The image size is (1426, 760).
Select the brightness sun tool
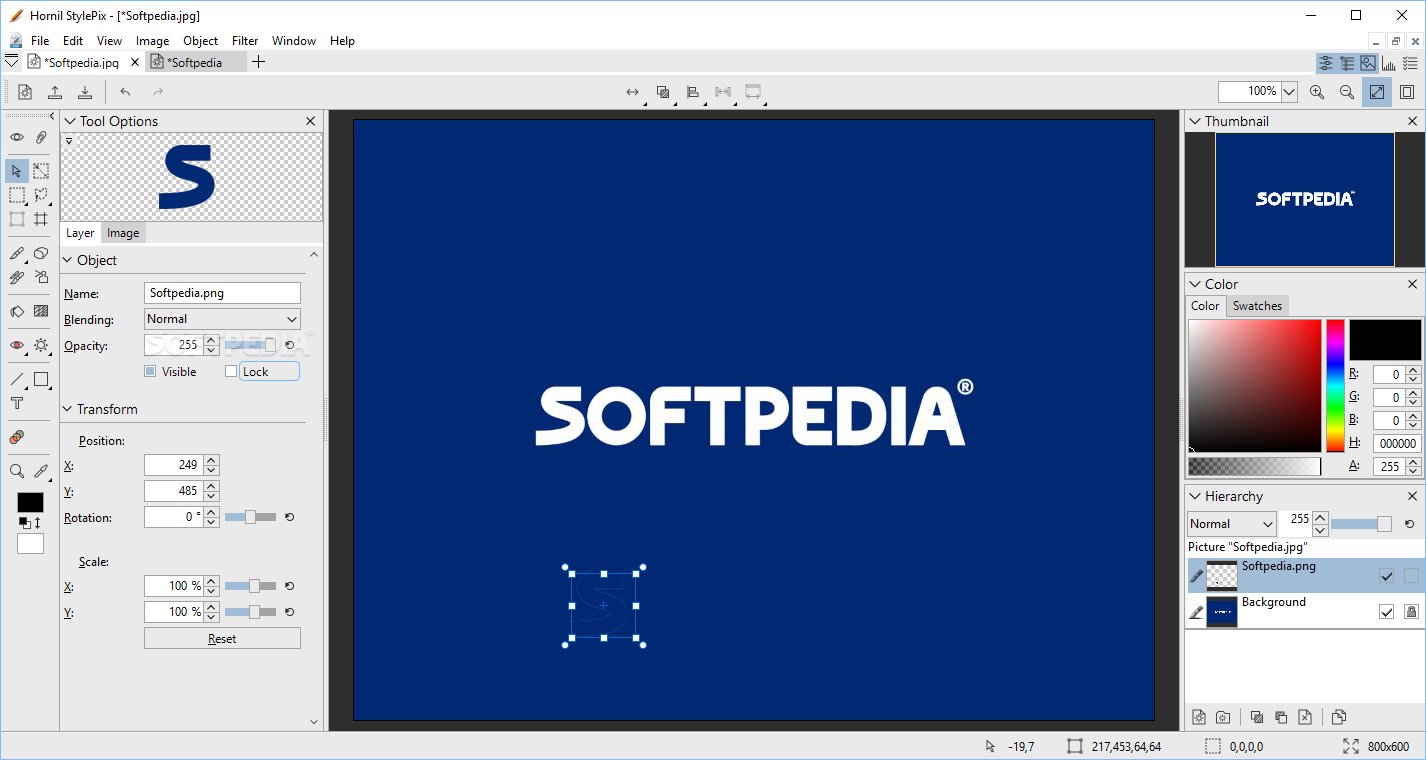[x=41, y=345]
